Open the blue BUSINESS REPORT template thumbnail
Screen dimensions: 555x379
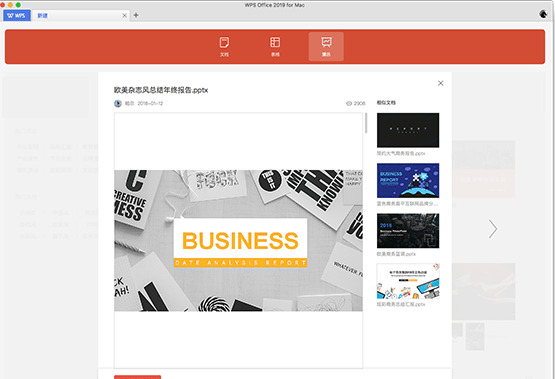(x=408, y=180)
